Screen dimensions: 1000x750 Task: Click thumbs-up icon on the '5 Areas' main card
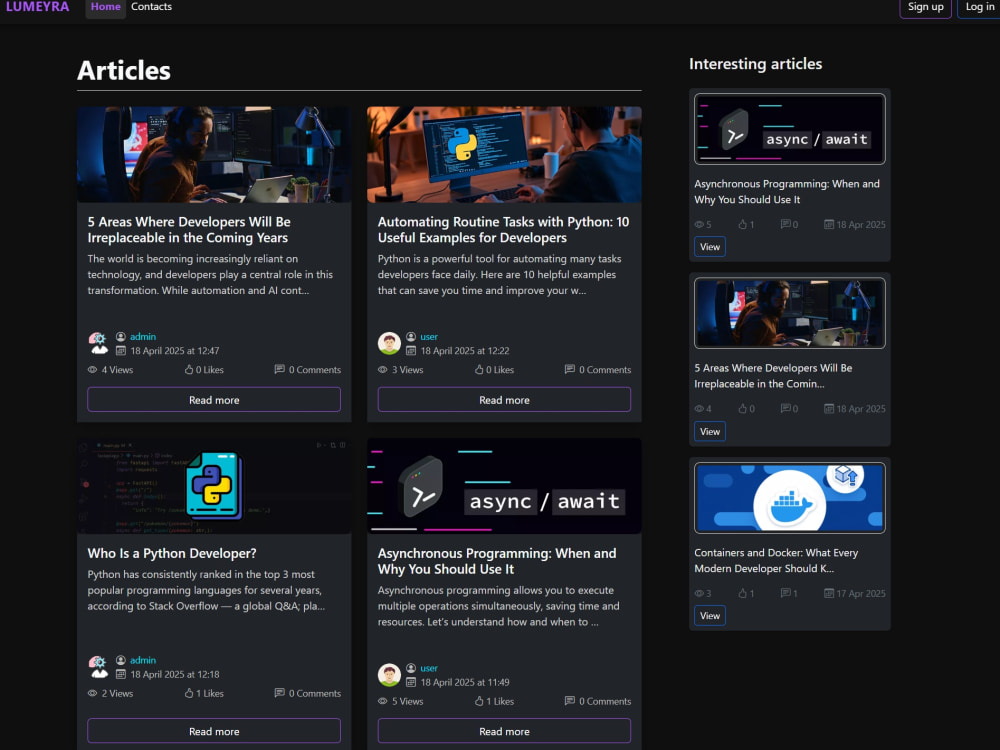pos(189,369)
